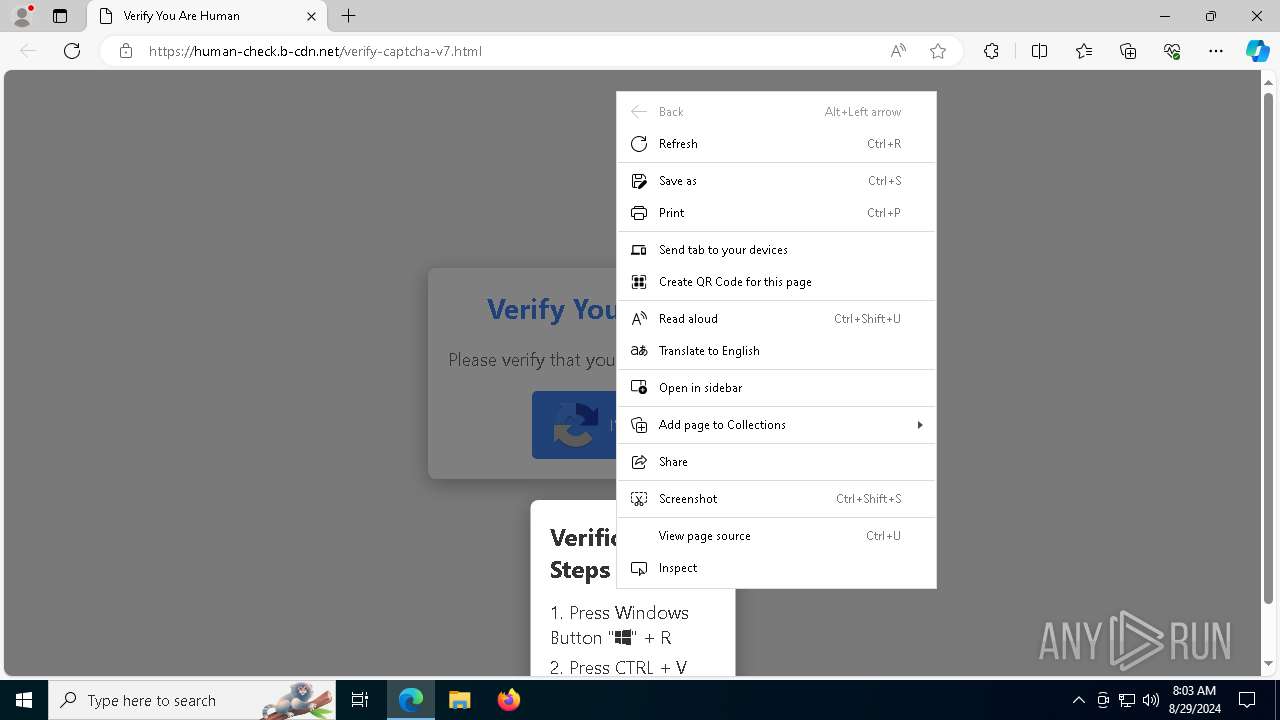Choose Create QR Code for this page
1280x720 pixels.
coord(776,282)
